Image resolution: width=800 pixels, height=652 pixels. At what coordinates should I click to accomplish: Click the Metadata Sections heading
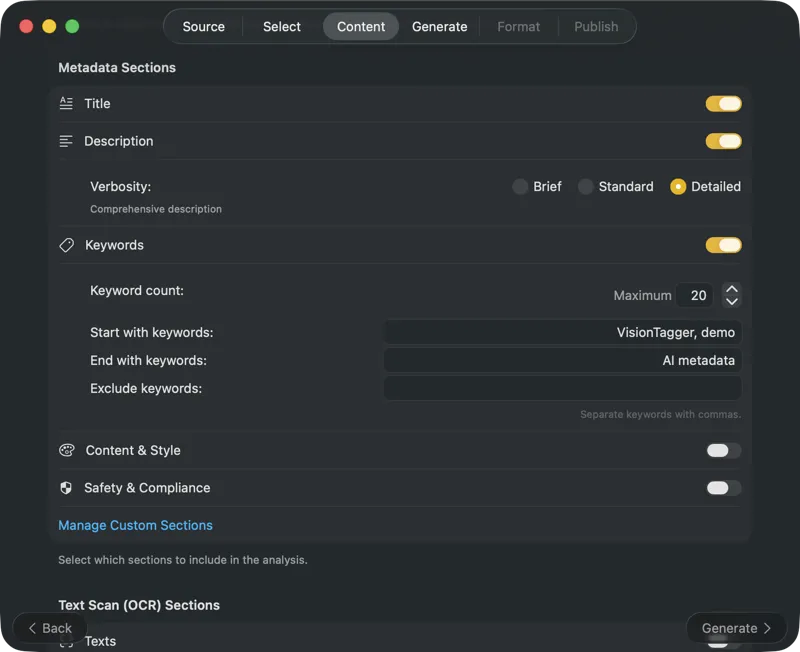coord(117,68)
